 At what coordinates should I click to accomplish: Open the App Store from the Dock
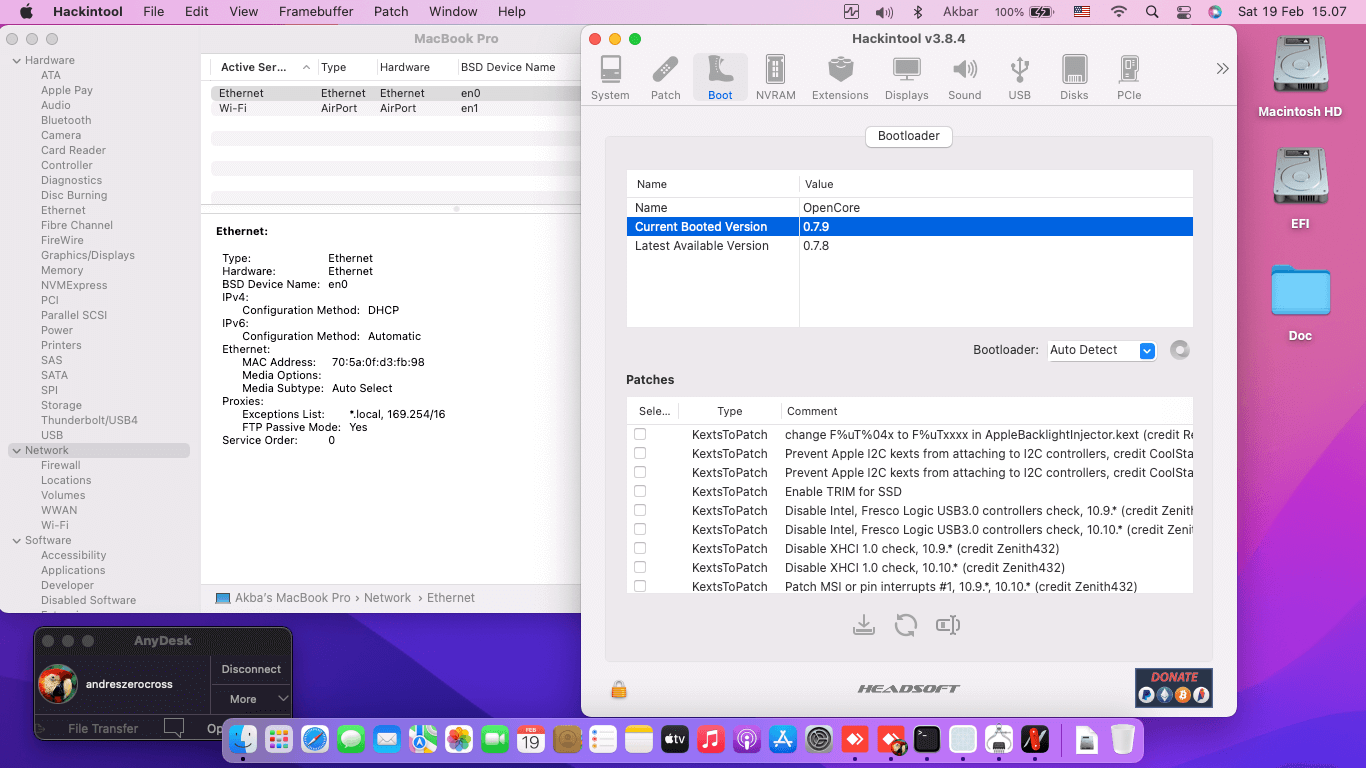tap(783, 739)
